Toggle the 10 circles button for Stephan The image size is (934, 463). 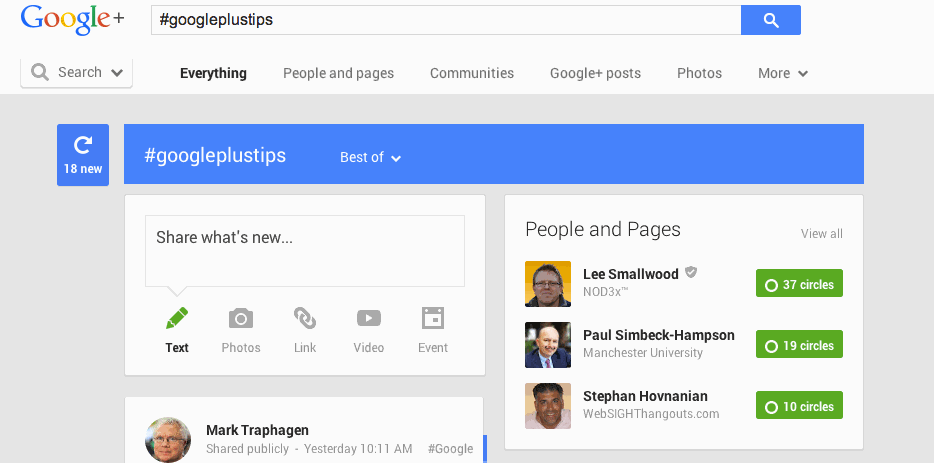point(799,405)
